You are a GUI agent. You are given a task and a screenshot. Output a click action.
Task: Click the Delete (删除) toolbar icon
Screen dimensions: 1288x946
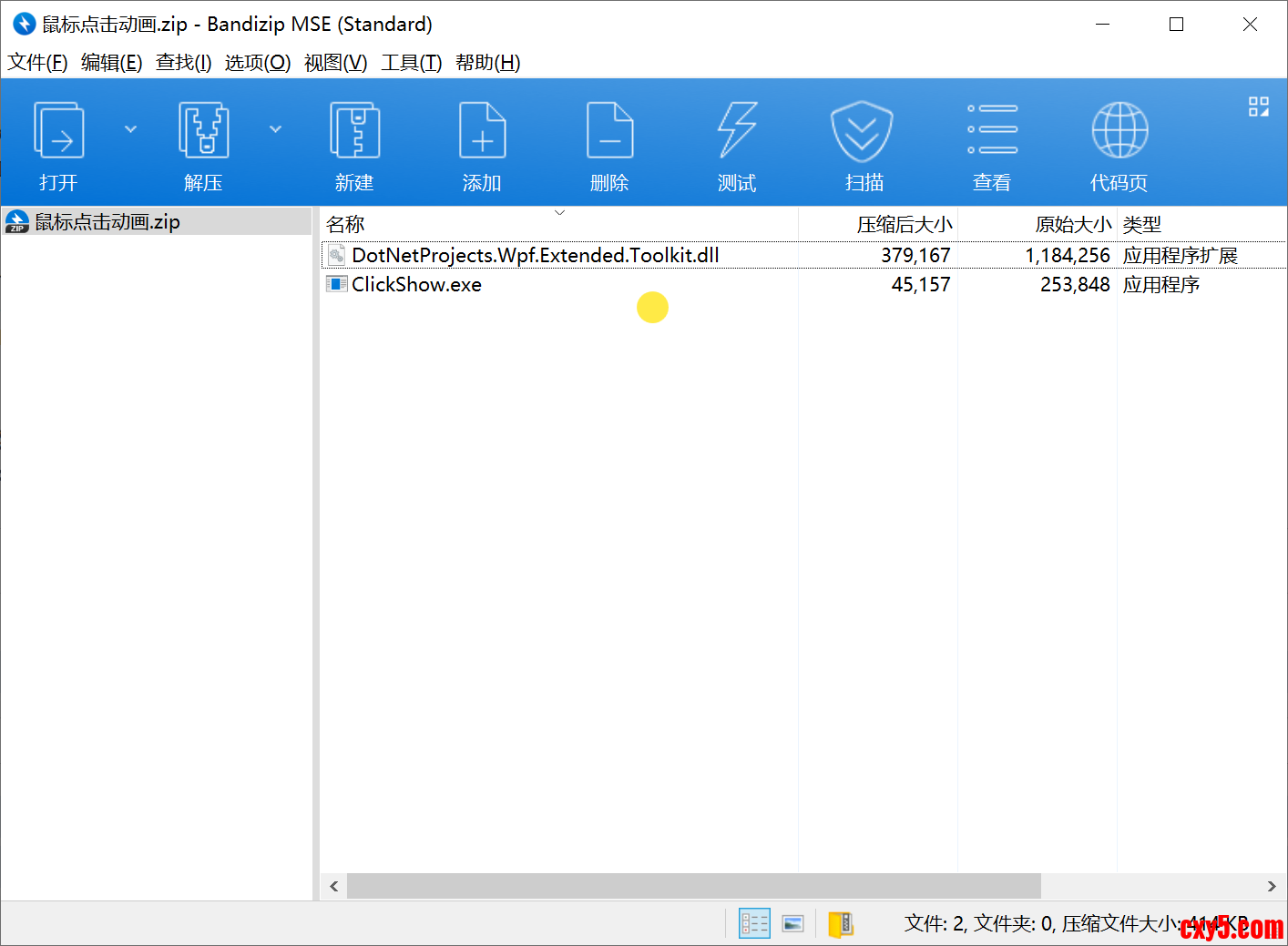click(609, 132)
